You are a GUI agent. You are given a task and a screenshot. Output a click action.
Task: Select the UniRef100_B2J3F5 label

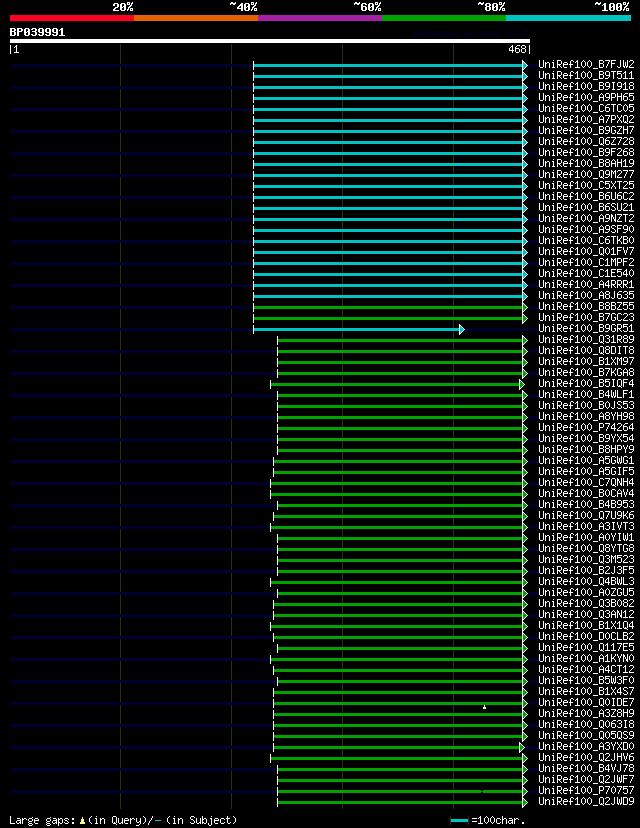[586, 570]
